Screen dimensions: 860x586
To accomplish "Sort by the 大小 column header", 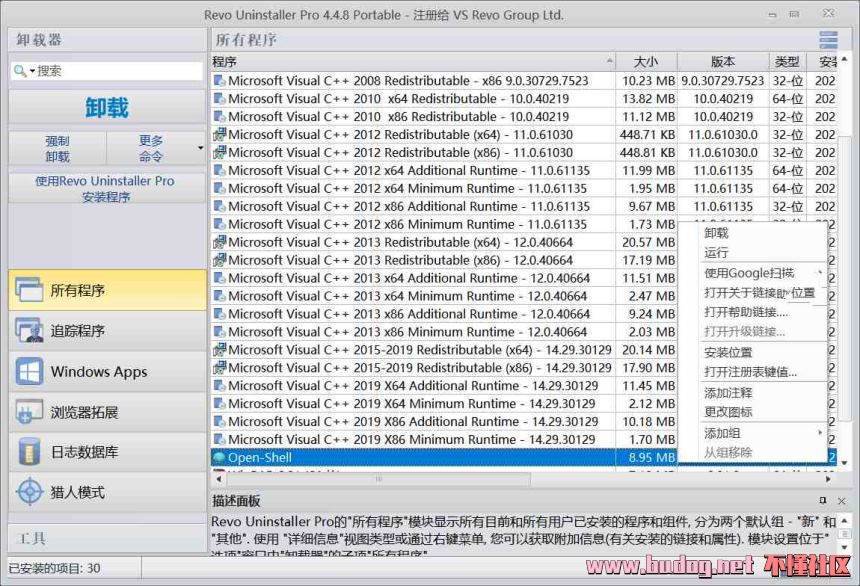I will (646, 62).
